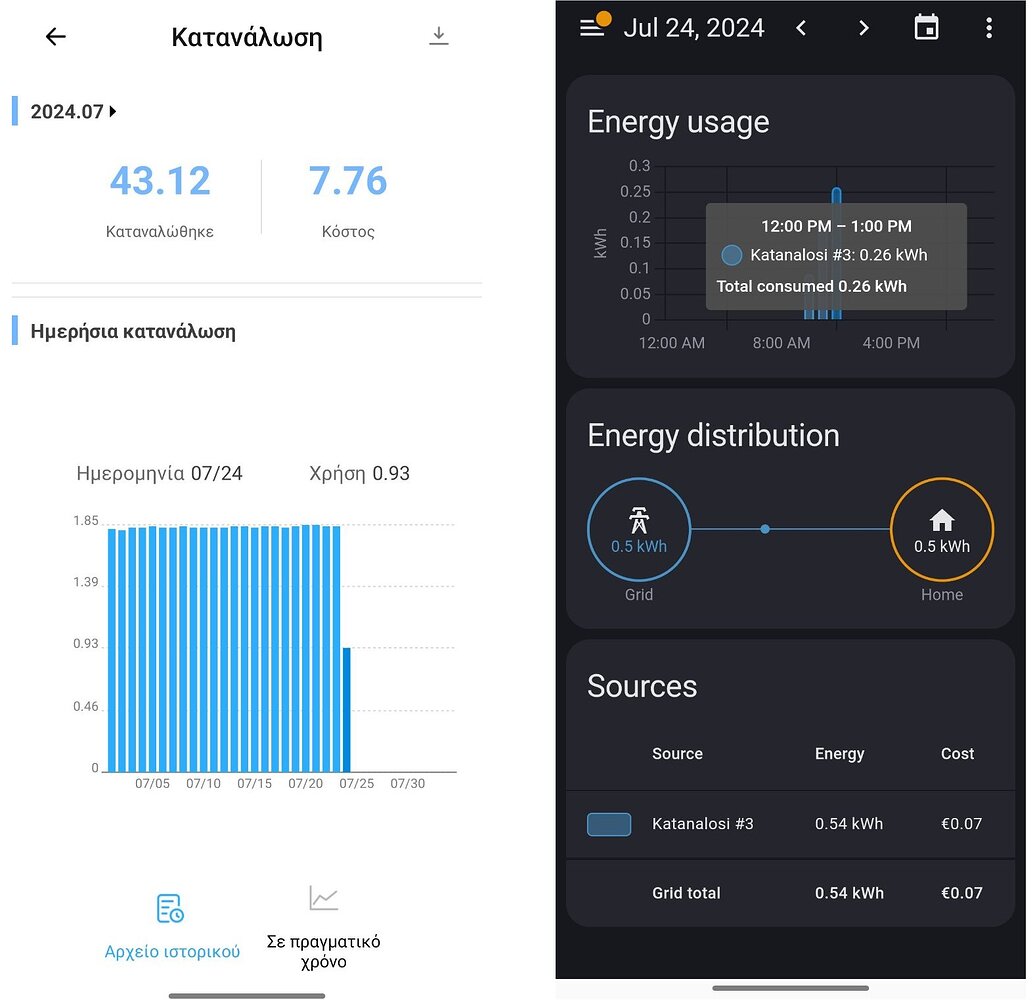This screenshot has width=1034, height=1000.
Task: Go to next day with right chevron
Action: 863,28
